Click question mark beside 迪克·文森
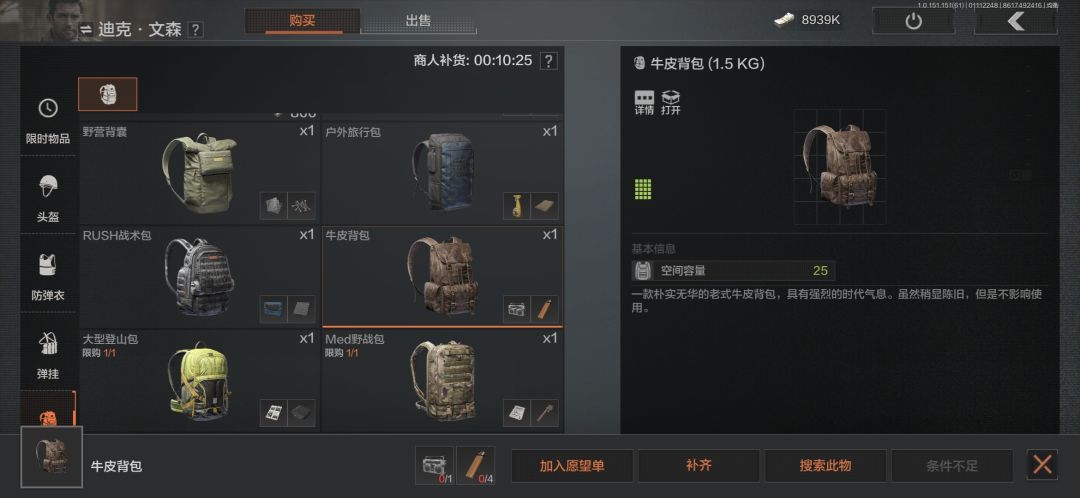1080x498 pixels. [196, 30]
